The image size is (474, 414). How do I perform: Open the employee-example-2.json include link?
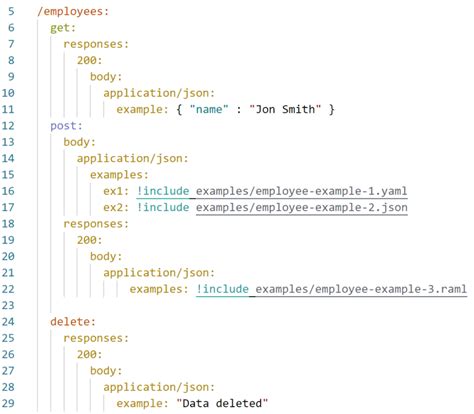tap(301, 208)
